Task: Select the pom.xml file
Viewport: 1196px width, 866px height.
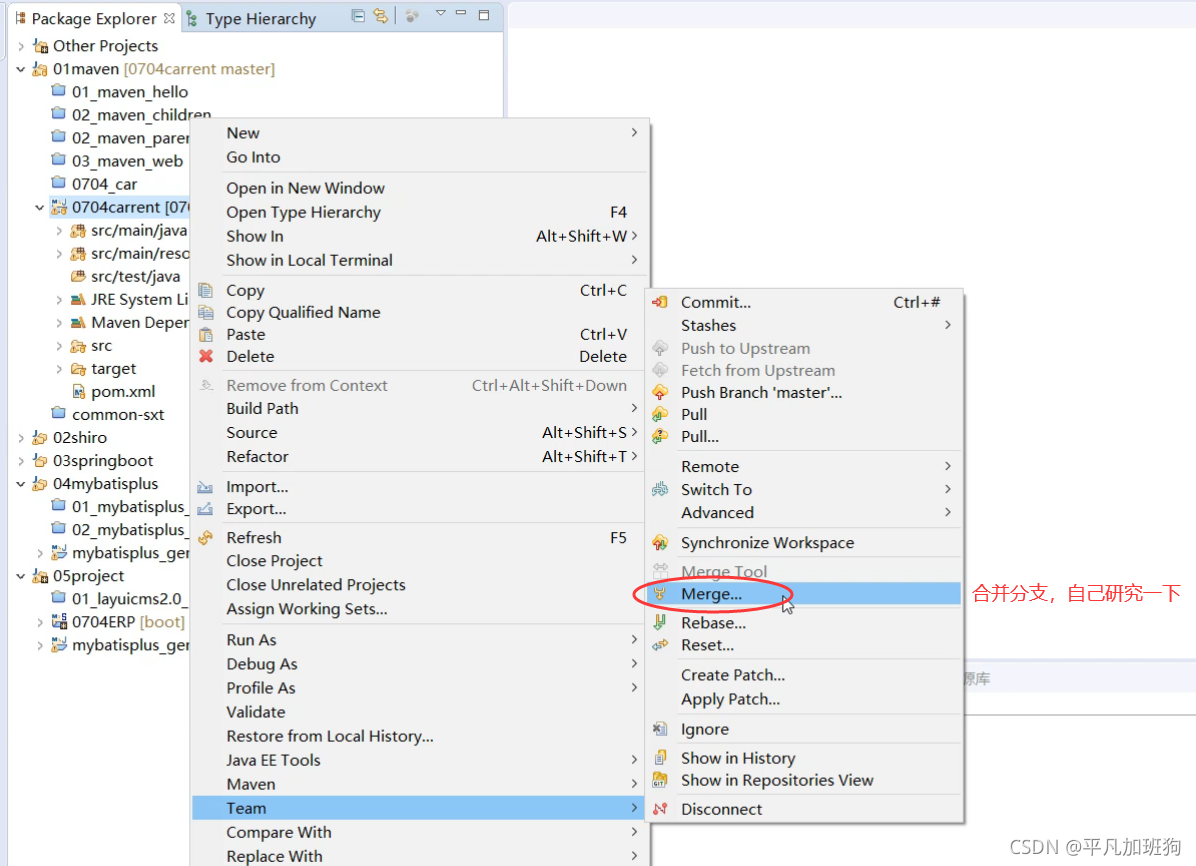Action: click(x=113, y=391)
